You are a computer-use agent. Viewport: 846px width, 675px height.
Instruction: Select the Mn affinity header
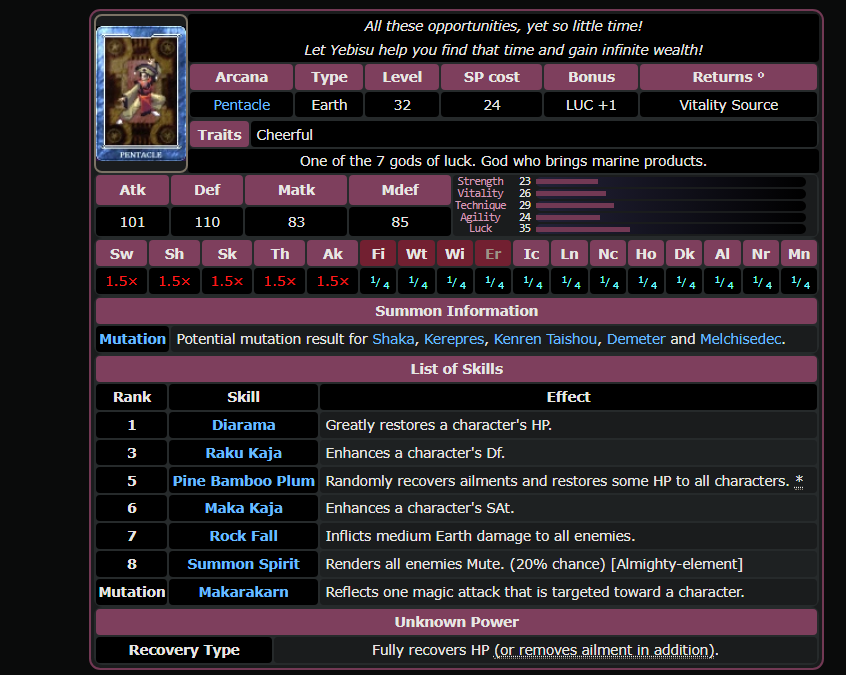pos(799,254)
